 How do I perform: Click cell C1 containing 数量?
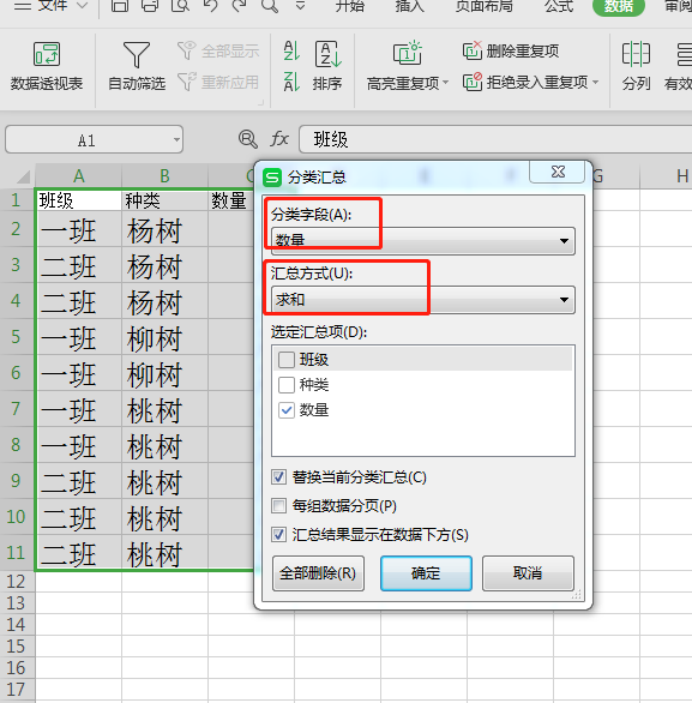click(x=231, y=200)
